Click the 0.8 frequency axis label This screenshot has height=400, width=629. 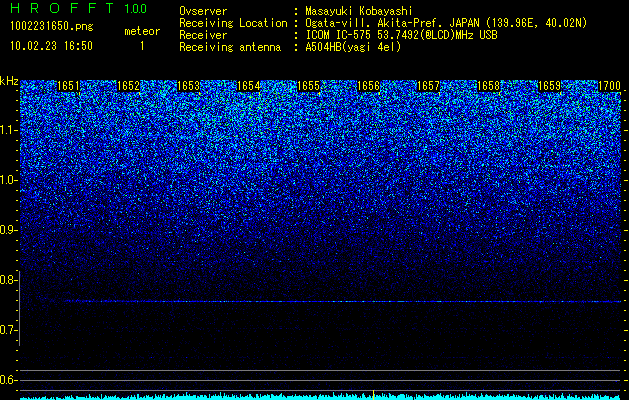(x=7, y=280)
